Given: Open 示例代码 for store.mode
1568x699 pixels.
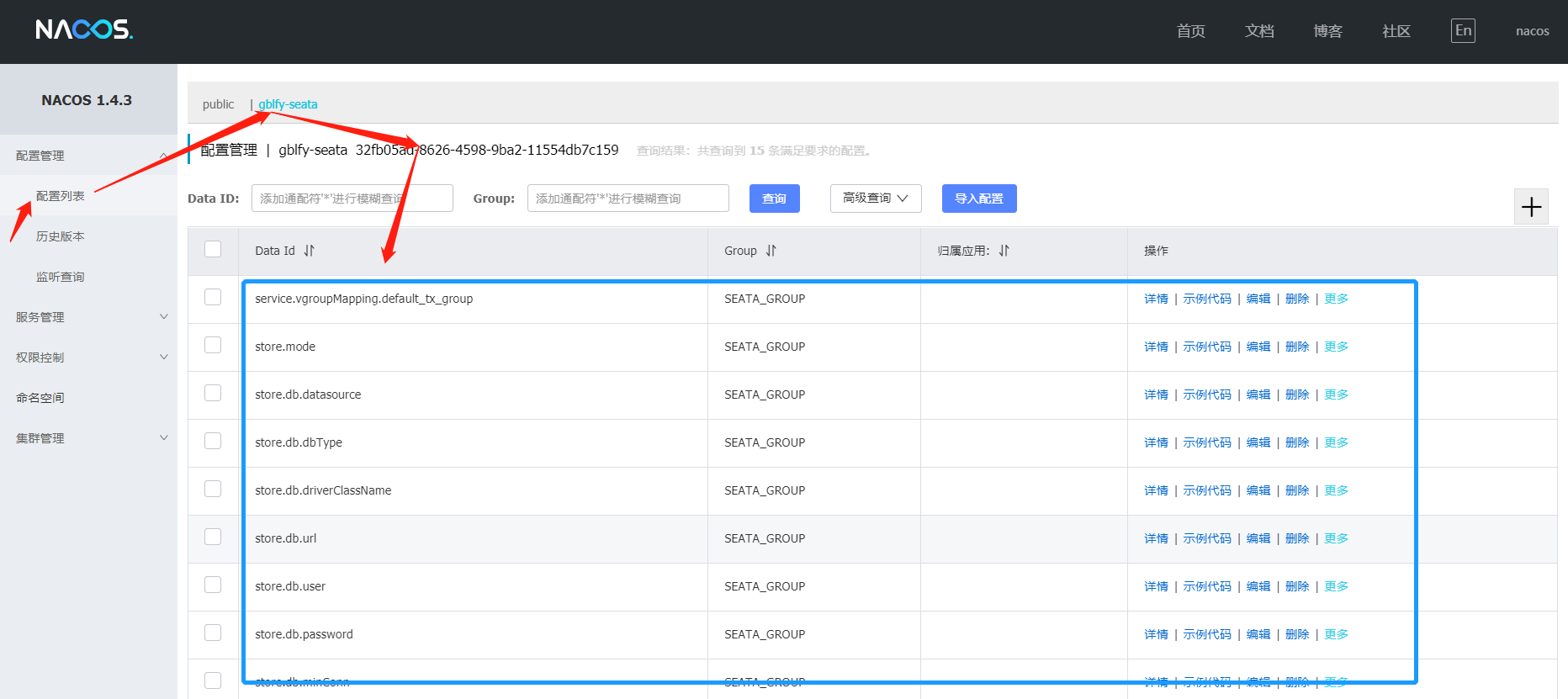Looking at the screenshot, I should (1207, 347).
